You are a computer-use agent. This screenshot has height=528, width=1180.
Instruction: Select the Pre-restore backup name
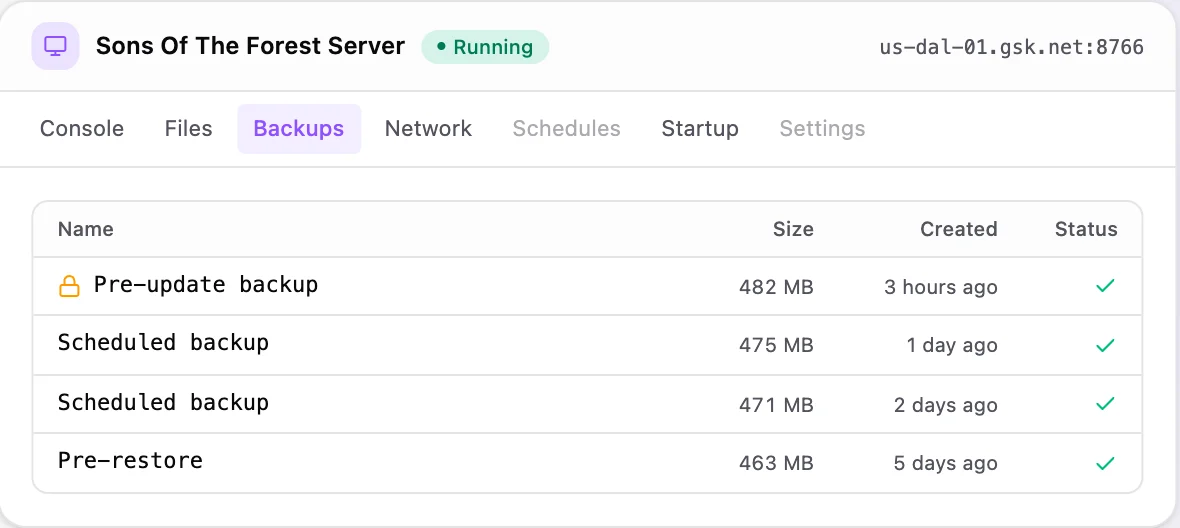(130, 460)
